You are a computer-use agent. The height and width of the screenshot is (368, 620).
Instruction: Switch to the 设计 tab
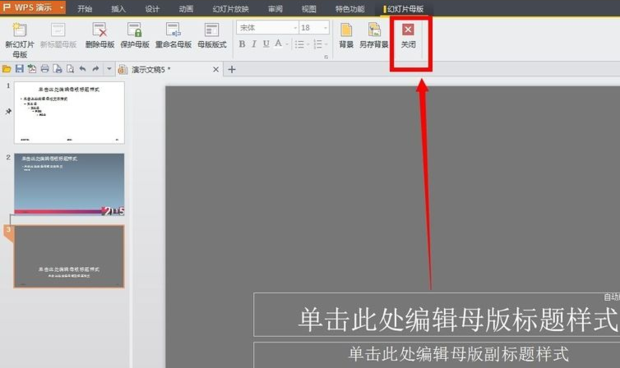tap(152, 9)
